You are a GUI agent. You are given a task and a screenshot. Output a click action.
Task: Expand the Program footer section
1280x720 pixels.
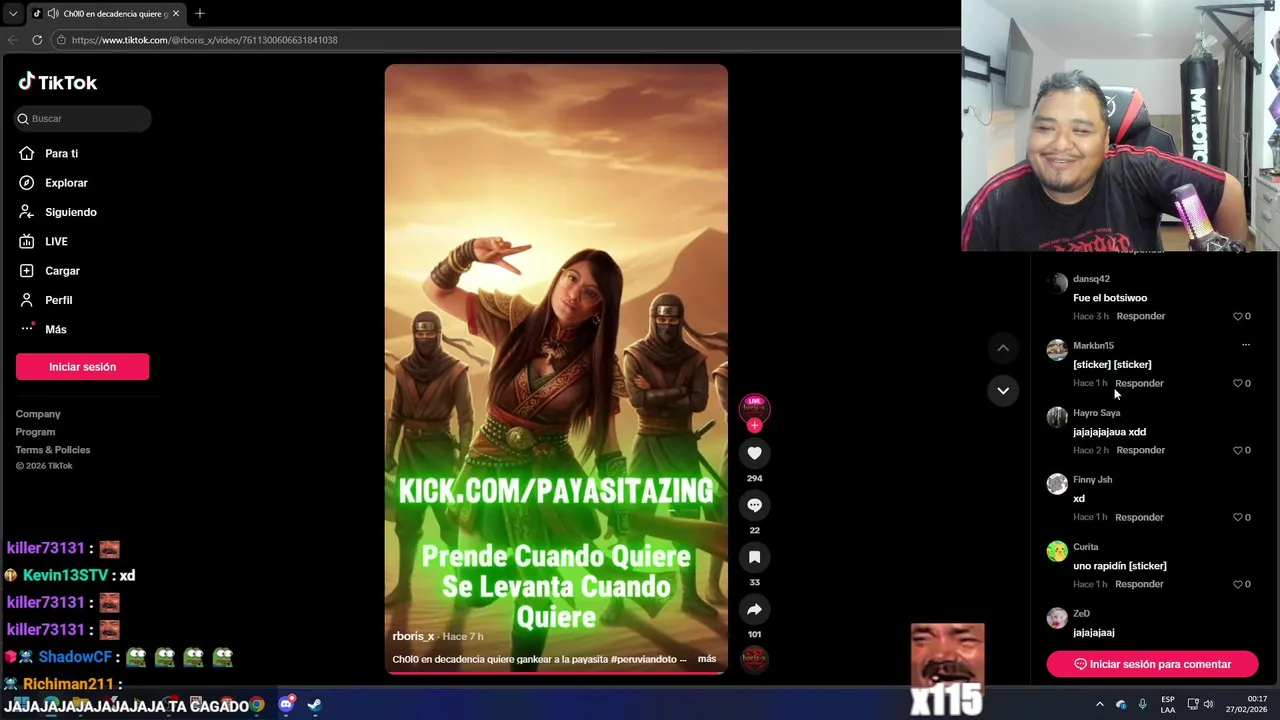point(35,432)
